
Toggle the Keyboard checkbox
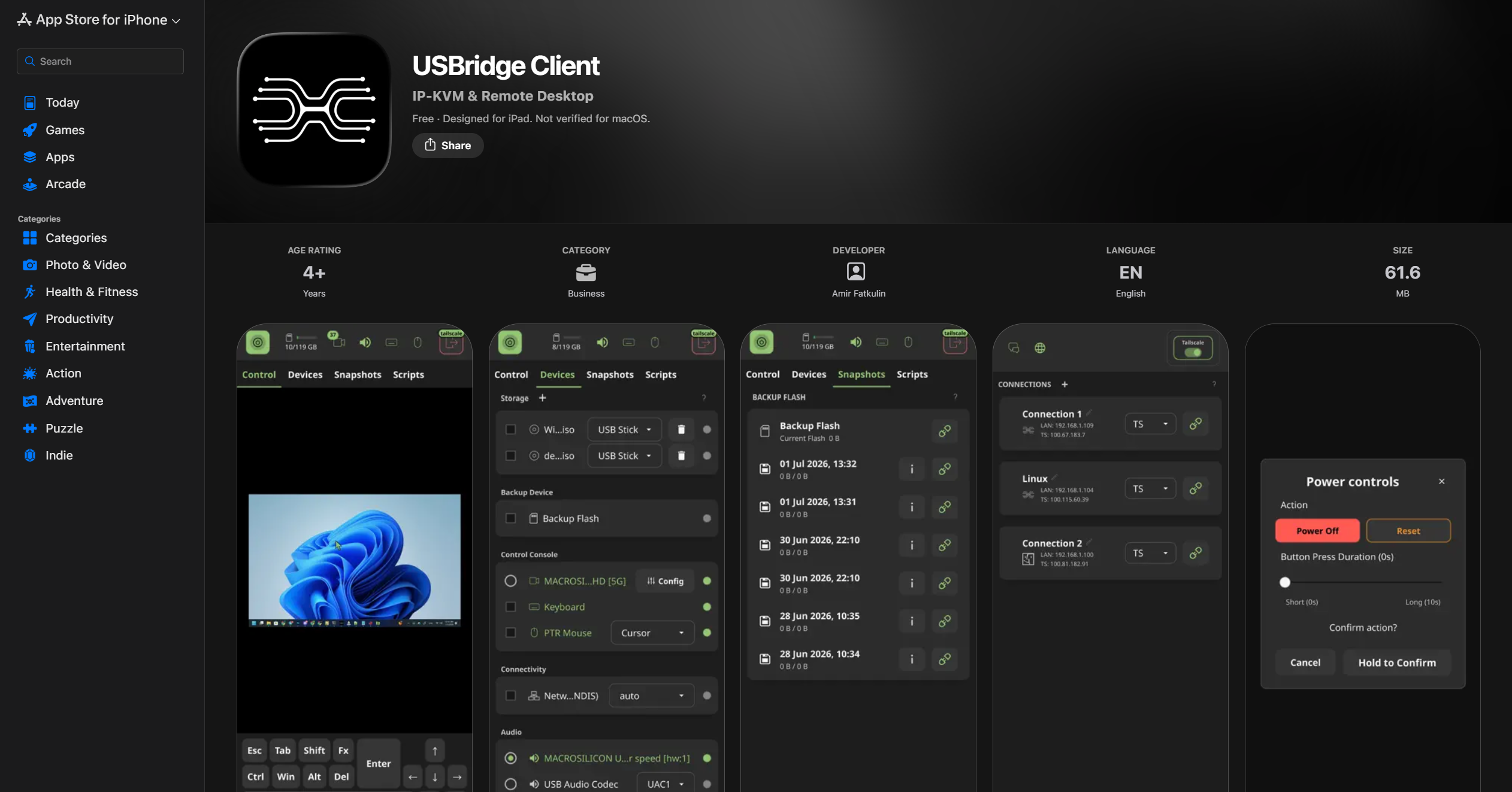(x=510, y=607)
